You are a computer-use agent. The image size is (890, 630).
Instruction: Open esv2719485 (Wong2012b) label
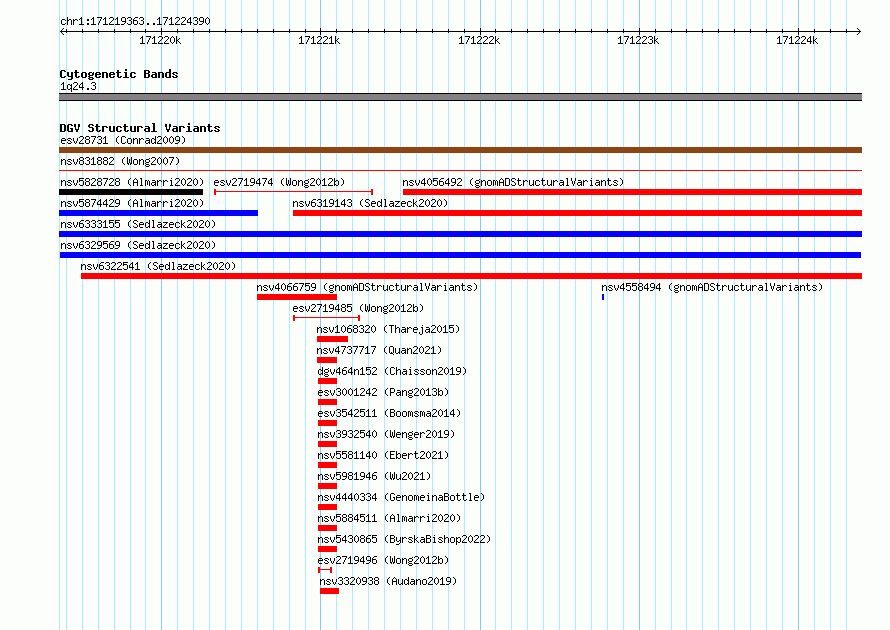click(358, 308)
